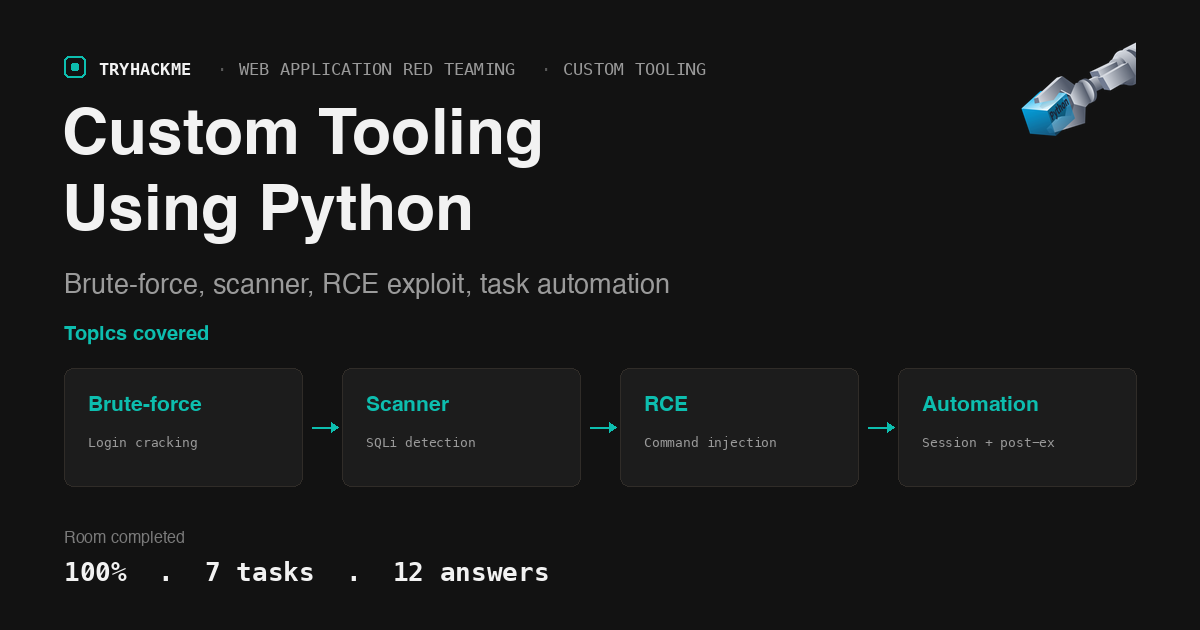The image size is (1200, 630).
Task: Open the Brute-force topic card
Action: pyautogui.click(x=183, y=427)
